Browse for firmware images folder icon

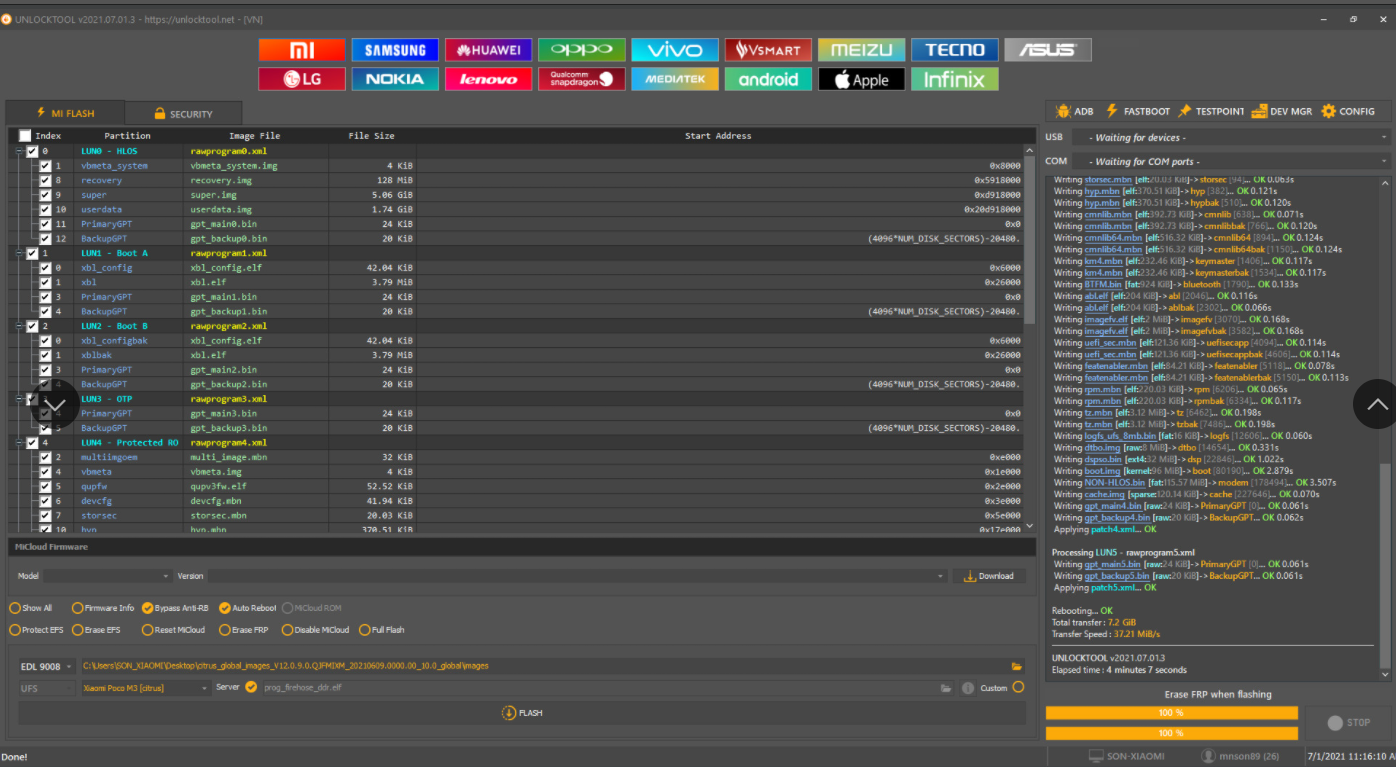point(1017,666)
